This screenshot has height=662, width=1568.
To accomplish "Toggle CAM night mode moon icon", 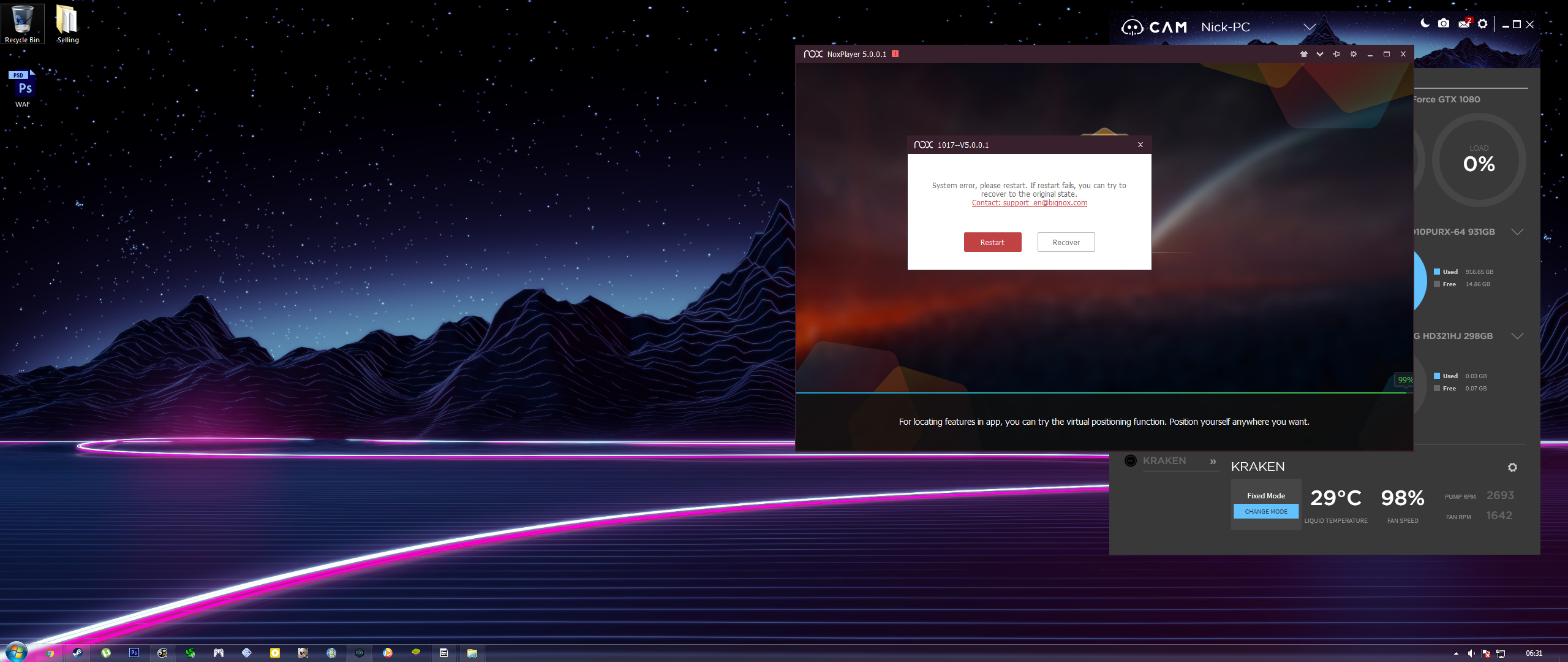I will [1425, 23].
